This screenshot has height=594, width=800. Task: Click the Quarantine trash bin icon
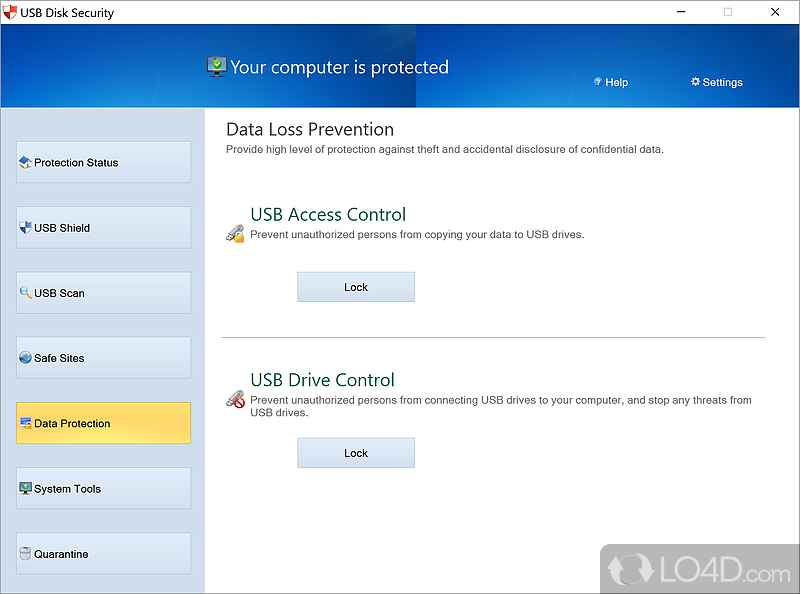point(26,554)
